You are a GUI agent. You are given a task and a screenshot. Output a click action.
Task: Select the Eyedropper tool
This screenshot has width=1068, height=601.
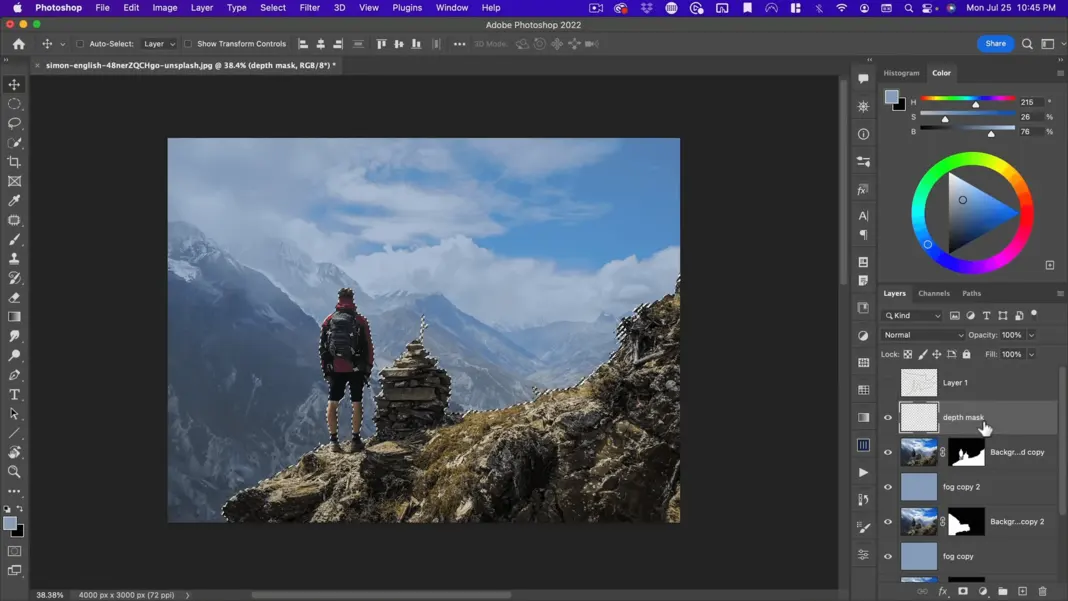pos(14,201)
